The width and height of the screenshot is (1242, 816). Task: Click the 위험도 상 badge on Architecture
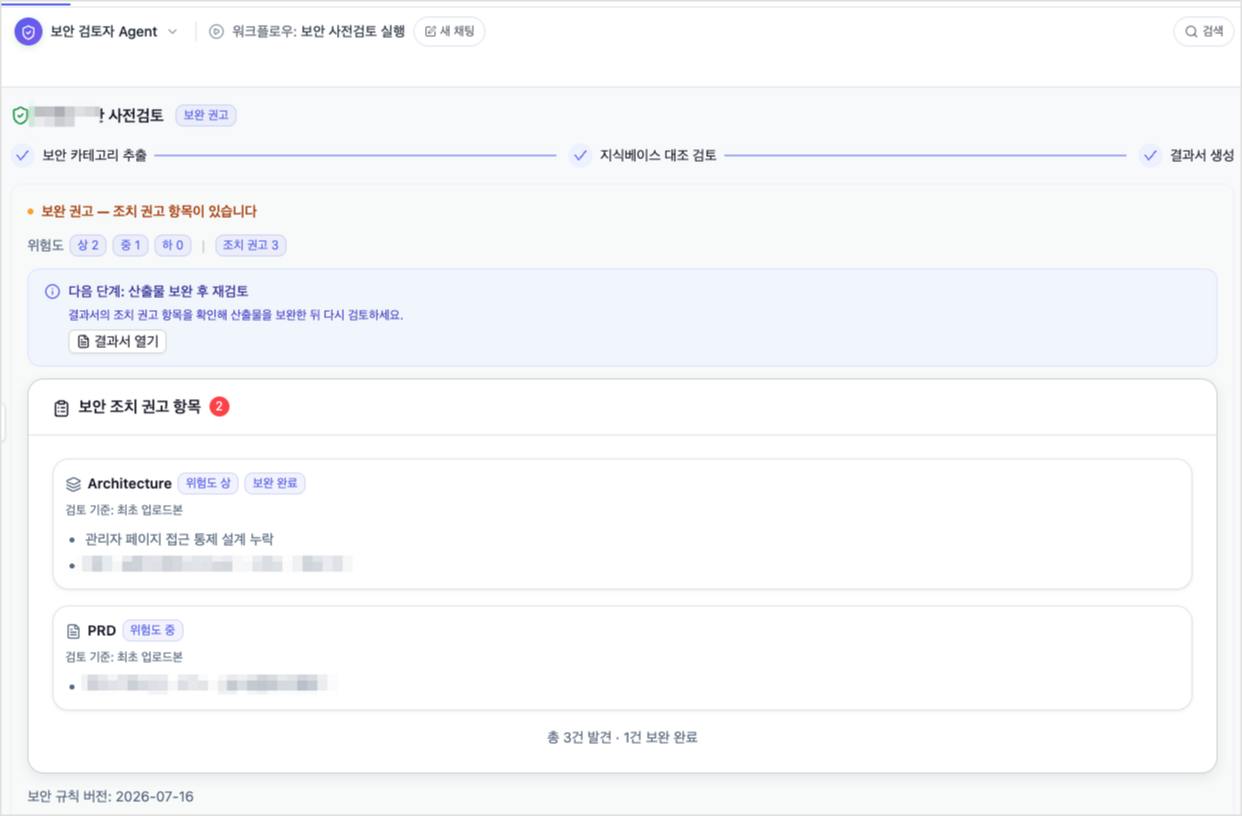point(208,484)
